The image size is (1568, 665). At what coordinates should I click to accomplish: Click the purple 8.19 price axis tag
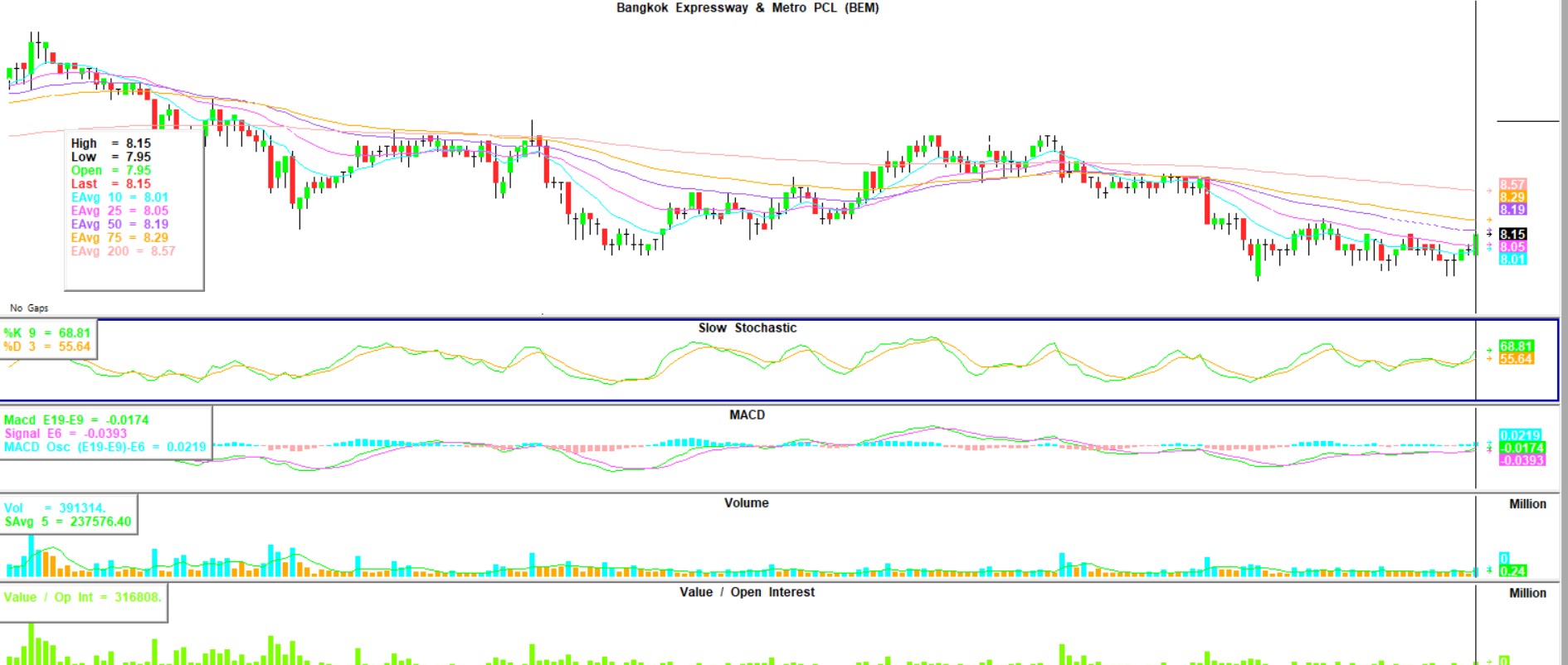[x=1512, y=210]
